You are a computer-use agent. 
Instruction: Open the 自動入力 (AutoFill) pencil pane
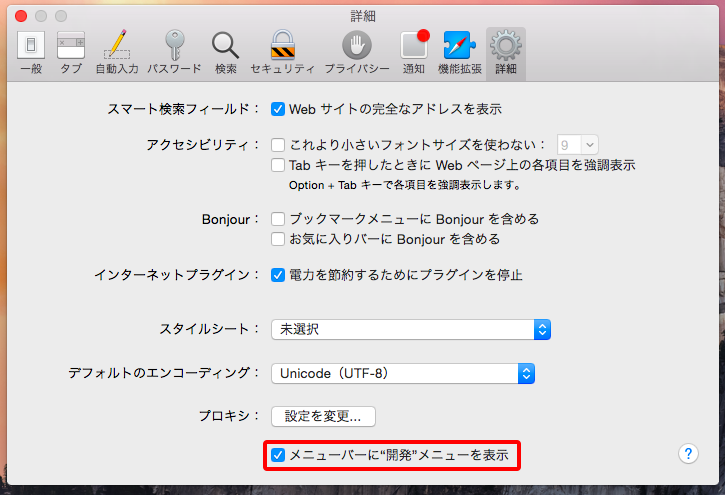pos(117,52)
